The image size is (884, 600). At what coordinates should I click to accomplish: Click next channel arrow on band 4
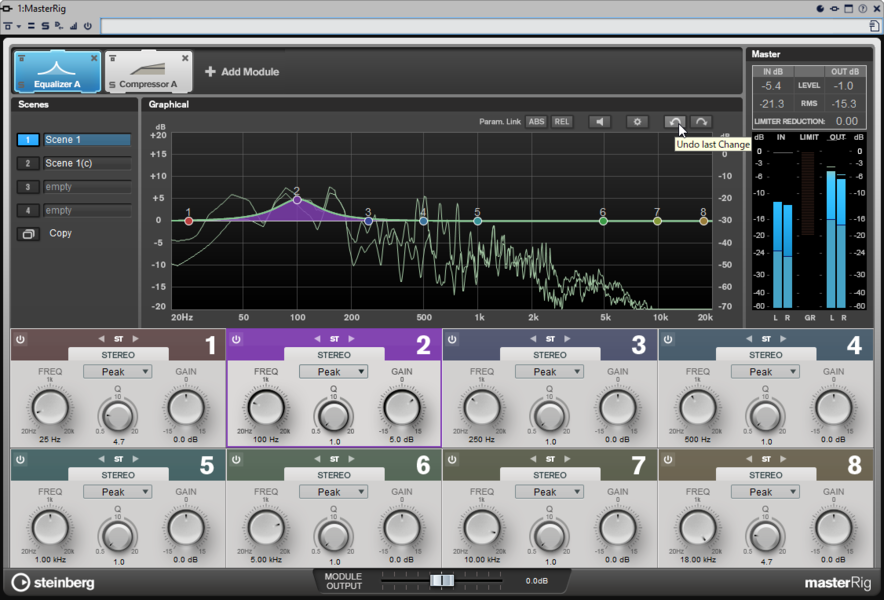[x=783, y=339]
